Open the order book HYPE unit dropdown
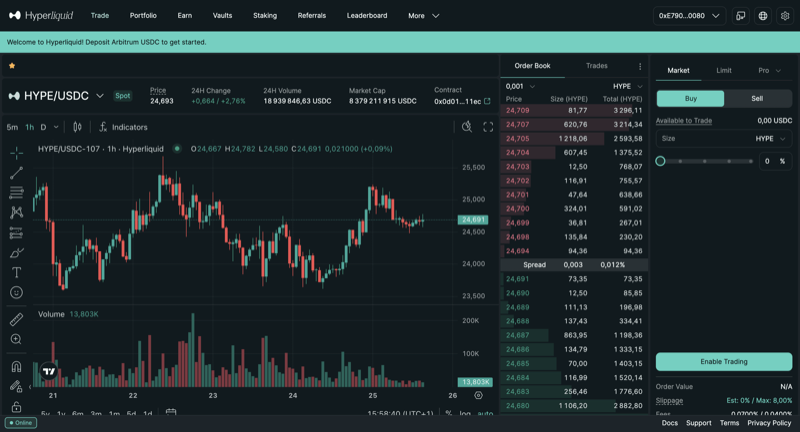 point(627,86)
